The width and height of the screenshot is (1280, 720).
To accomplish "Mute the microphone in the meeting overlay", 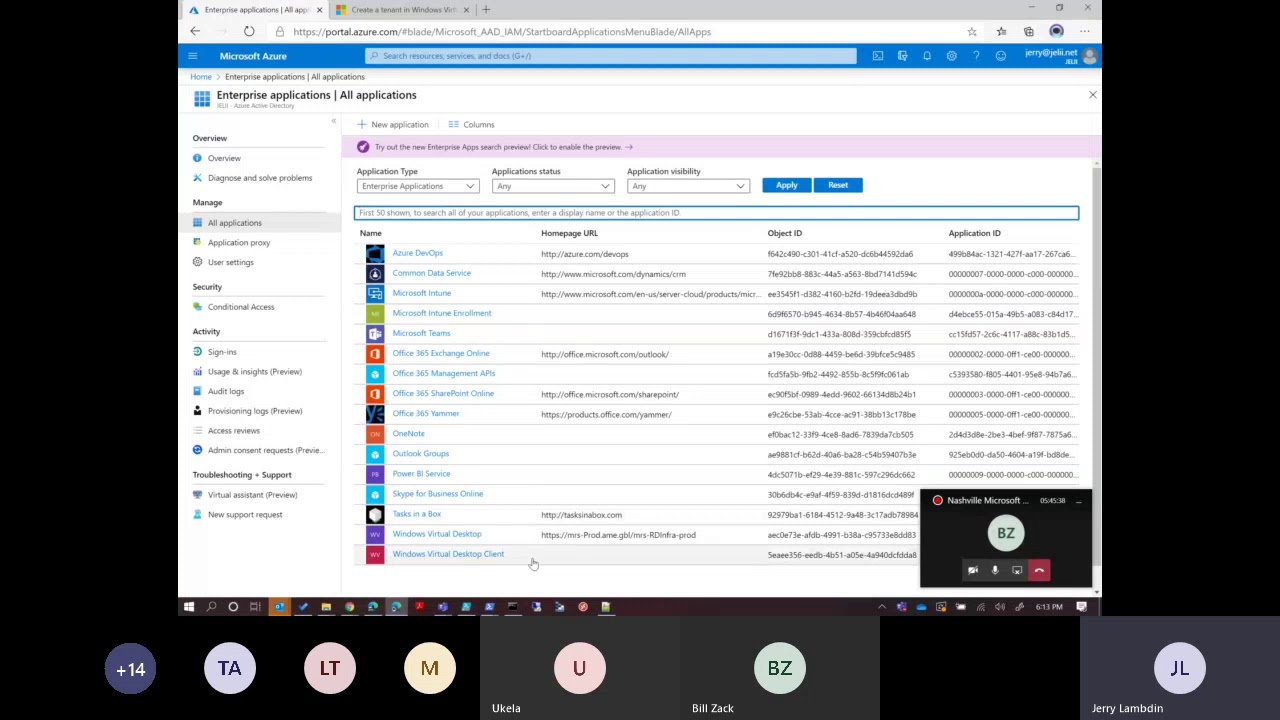I will pos(995,570).
